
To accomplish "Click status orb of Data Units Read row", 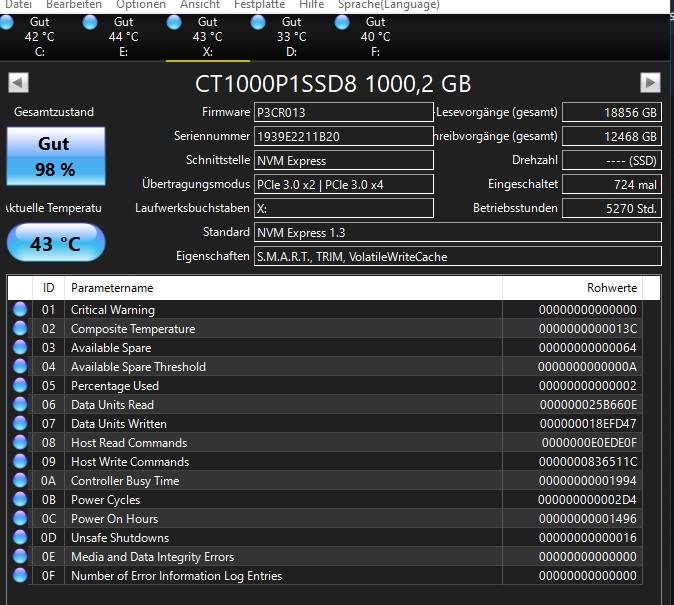I will 20,404.
